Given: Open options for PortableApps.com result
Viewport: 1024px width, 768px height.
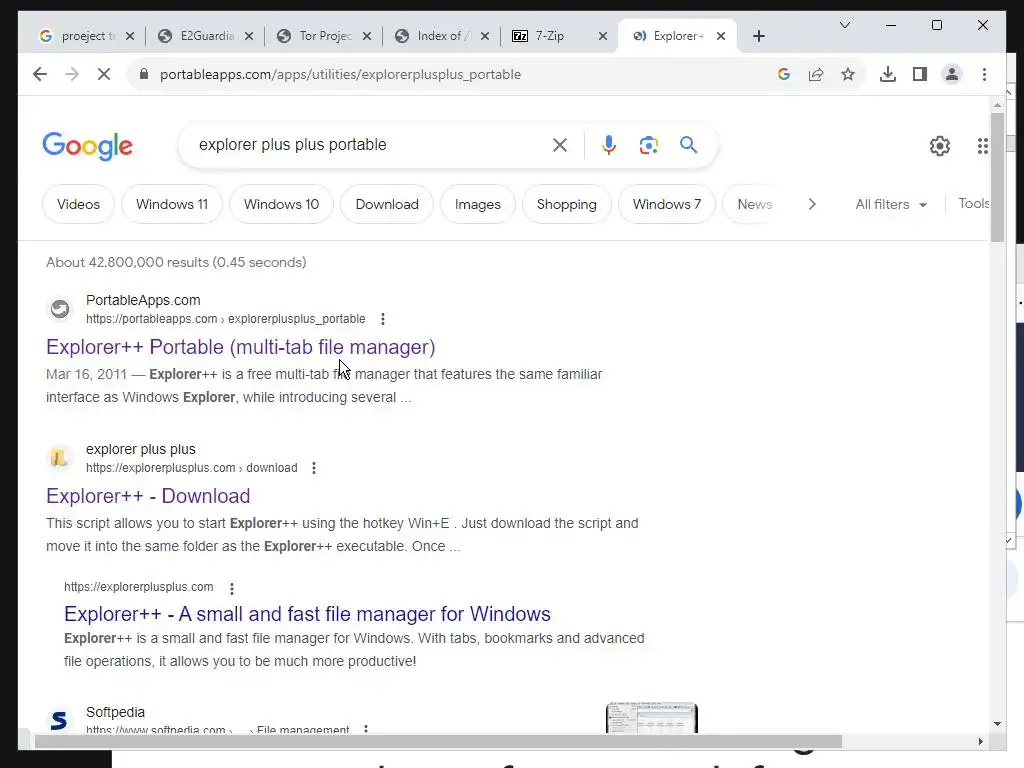Looking at the screenshot, I should (383, 319).
